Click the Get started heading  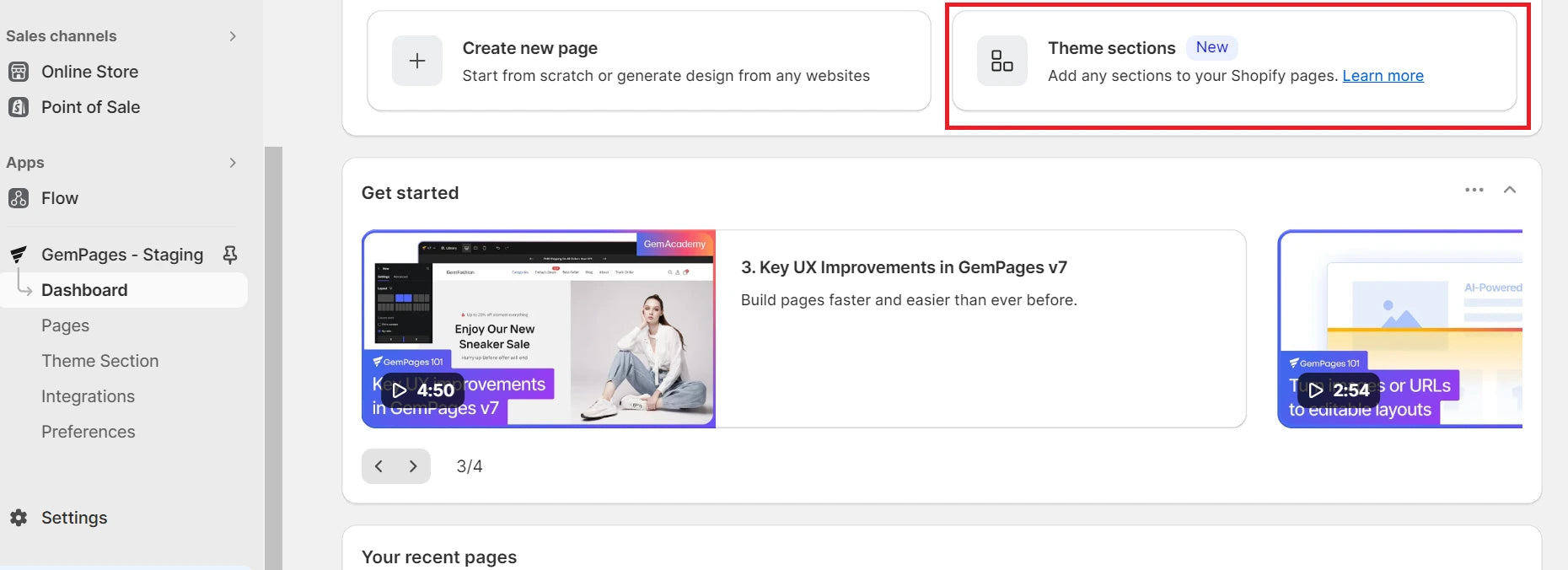[411, 193]
